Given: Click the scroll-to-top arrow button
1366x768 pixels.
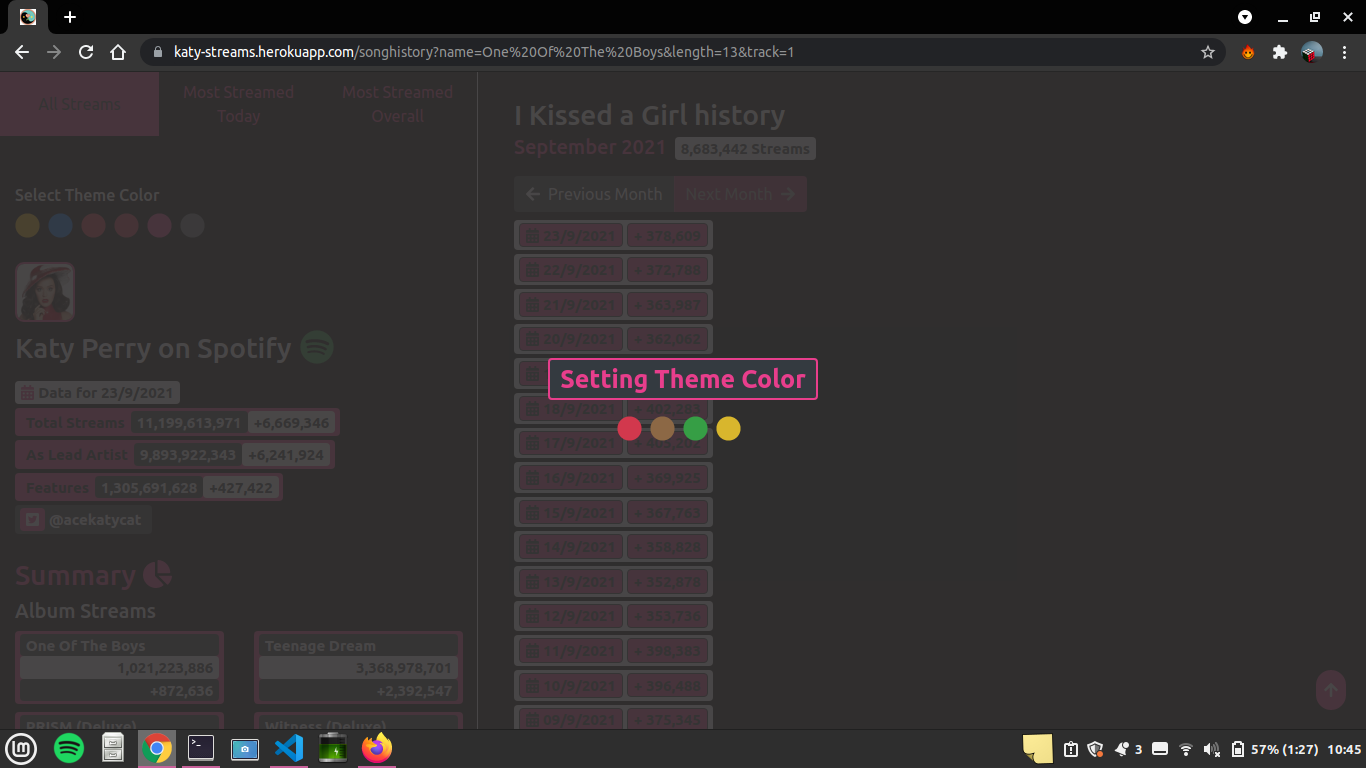Looking at the screenshot, I should click(1330, 690).
